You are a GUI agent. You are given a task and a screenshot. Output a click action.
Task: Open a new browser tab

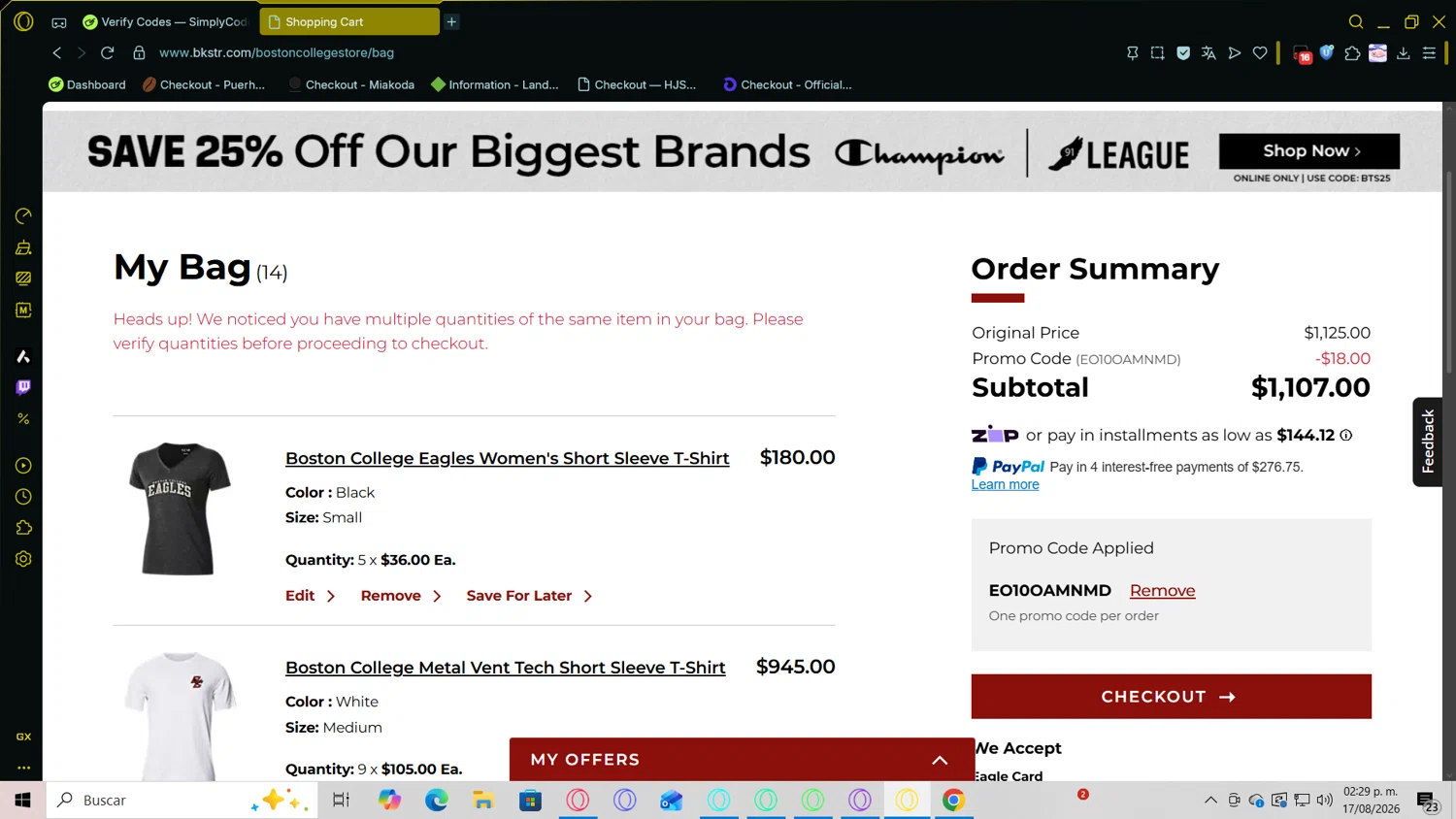coord(451,21)
